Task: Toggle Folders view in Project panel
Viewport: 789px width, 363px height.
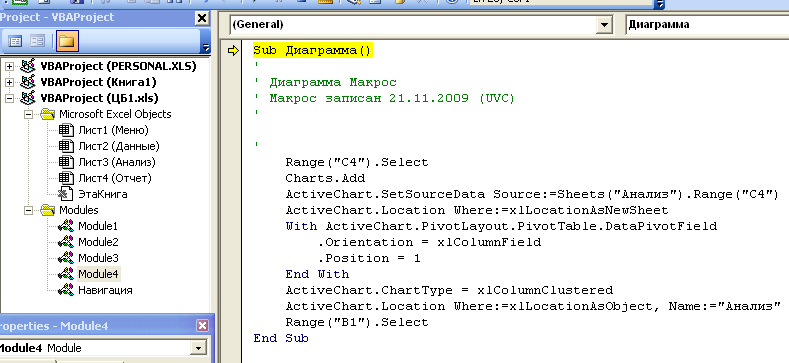Action: (67, 41)
